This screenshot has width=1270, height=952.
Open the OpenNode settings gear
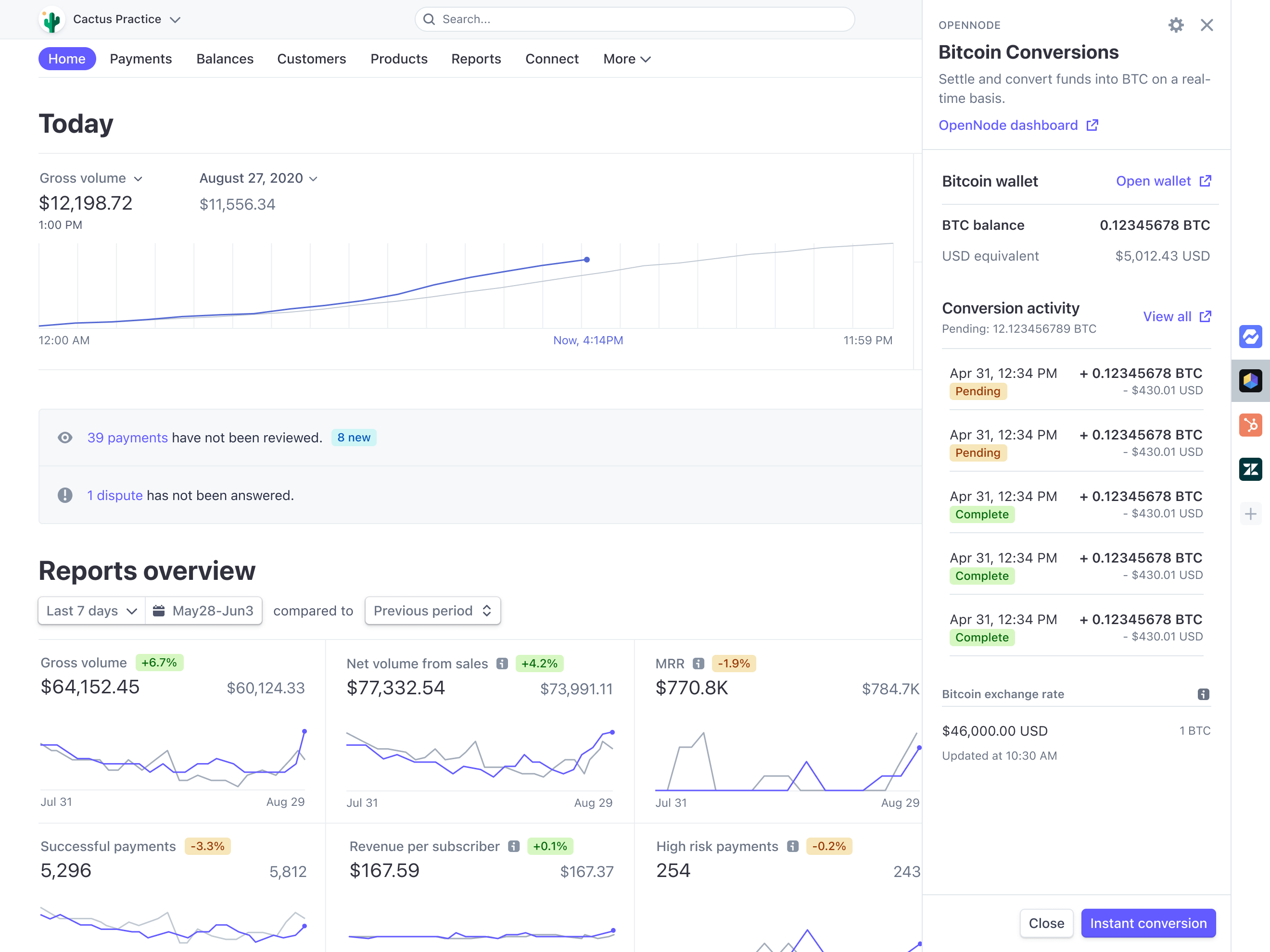point(1175,25)
